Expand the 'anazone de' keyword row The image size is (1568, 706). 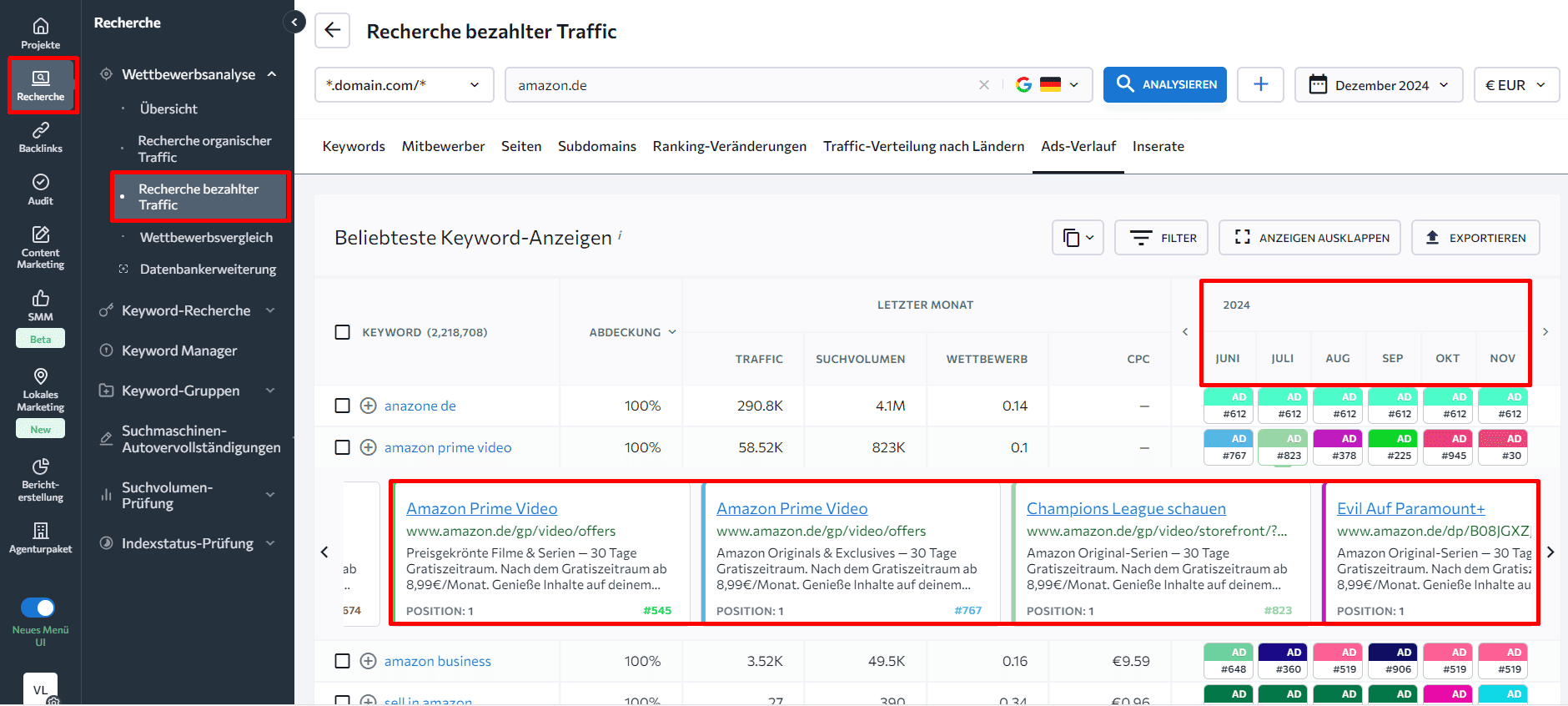click(x=368, y=406)
